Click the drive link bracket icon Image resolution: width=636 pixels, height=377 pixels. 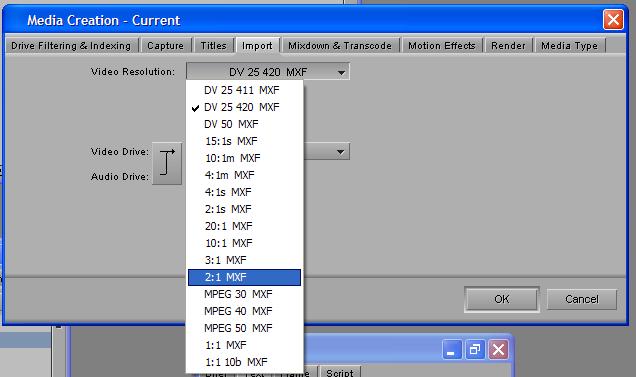pos(167,163)
